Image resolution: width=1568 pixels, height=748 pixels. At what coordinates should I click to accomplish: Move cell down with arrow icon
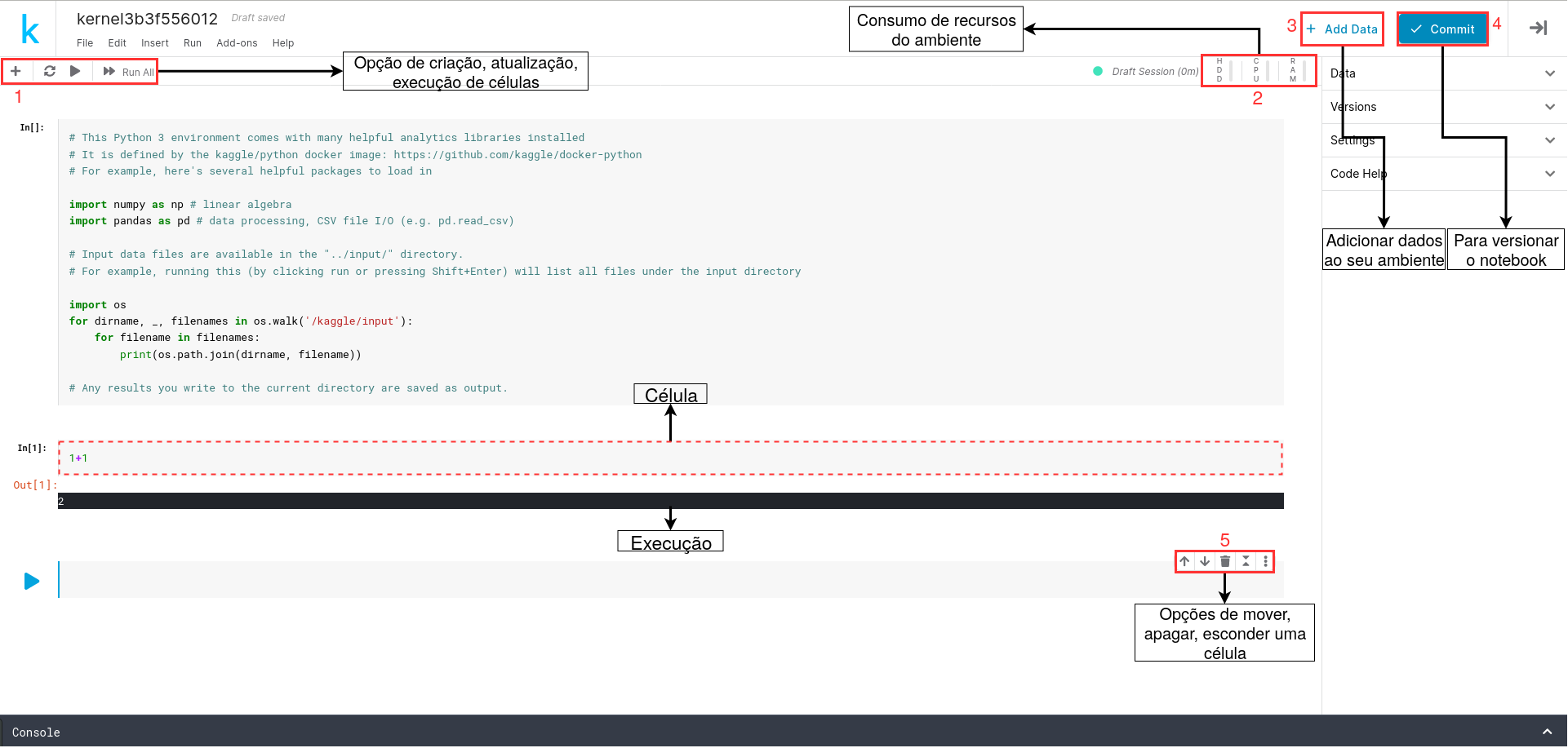point(1205,561)
